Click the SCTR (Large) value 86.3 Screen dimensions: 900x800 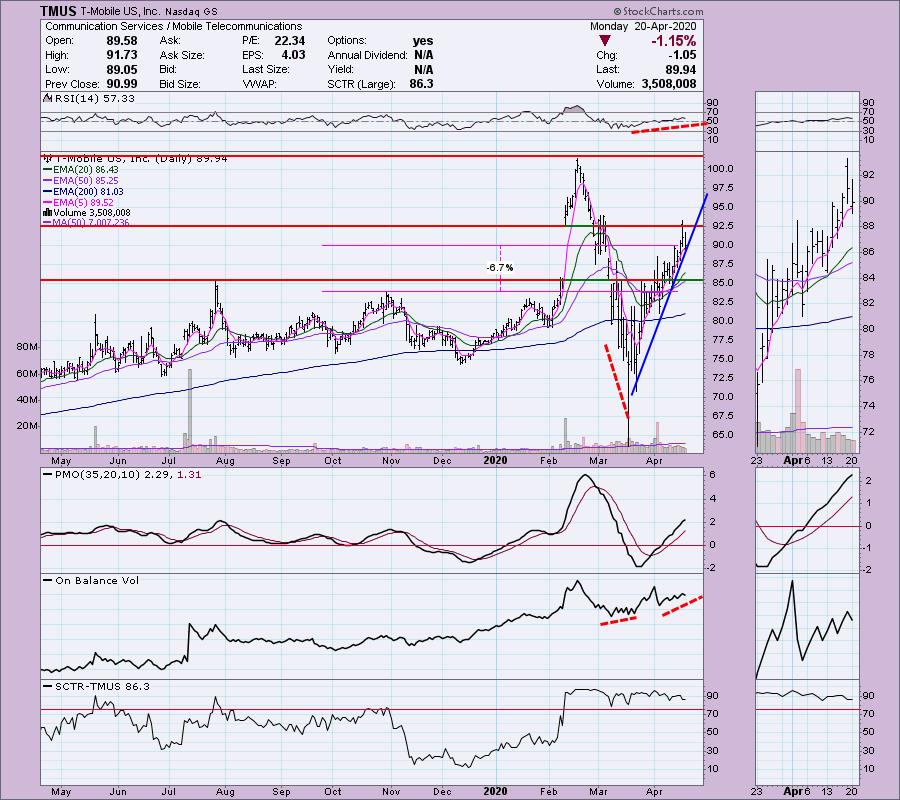click(x=422, y=84)
